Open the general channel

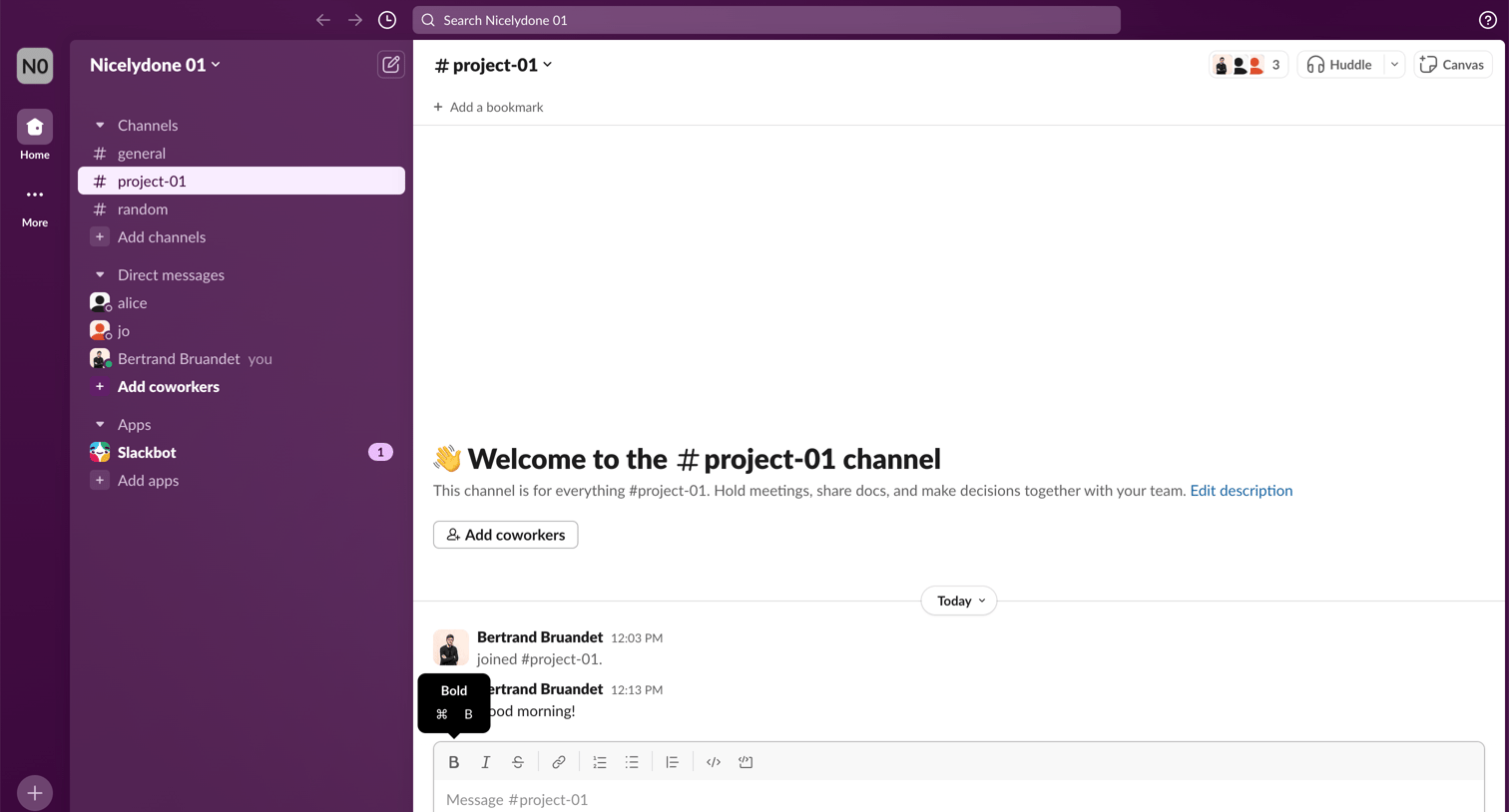(x=242, y=153)
